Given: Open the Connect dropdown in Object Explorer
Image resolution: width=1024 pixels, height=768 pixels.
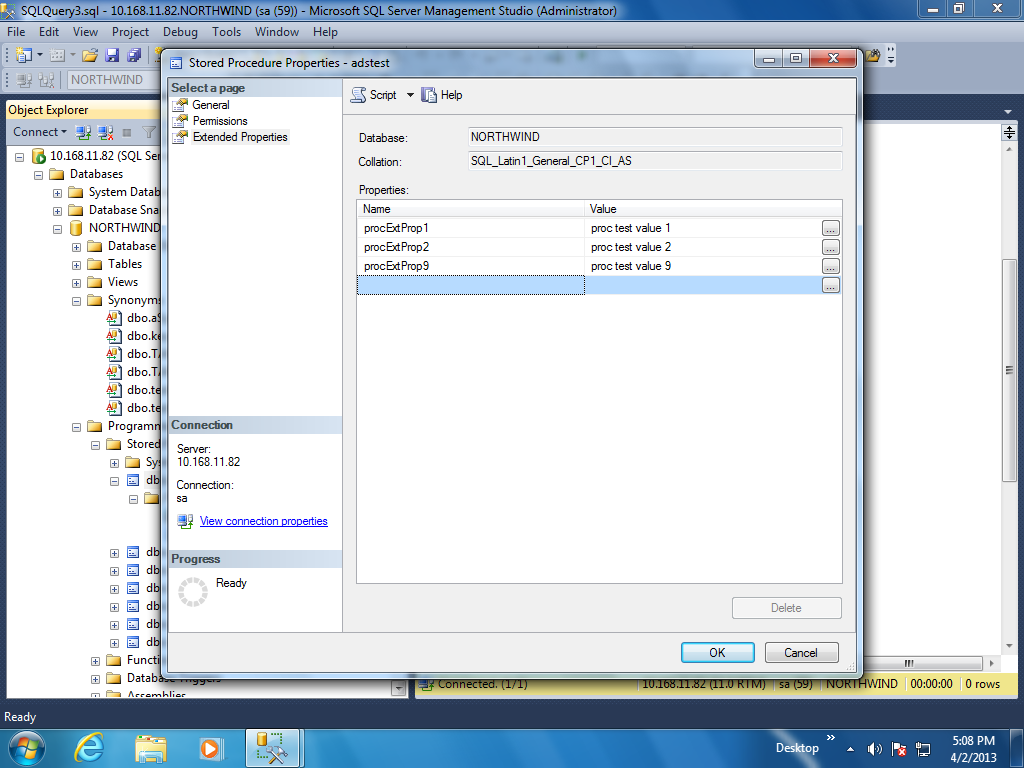Looking at the screenshot, I should point(40,132).
